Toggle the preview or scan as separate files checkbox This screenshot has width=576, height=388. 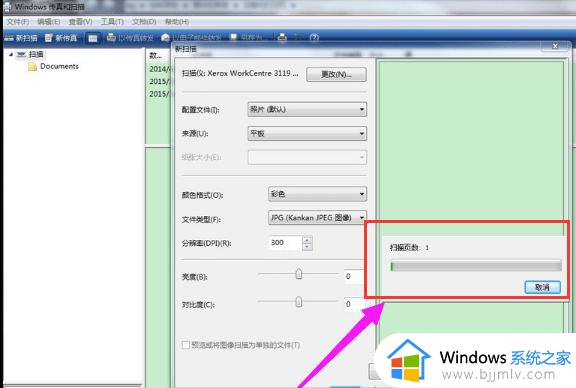tap(186, 345)
